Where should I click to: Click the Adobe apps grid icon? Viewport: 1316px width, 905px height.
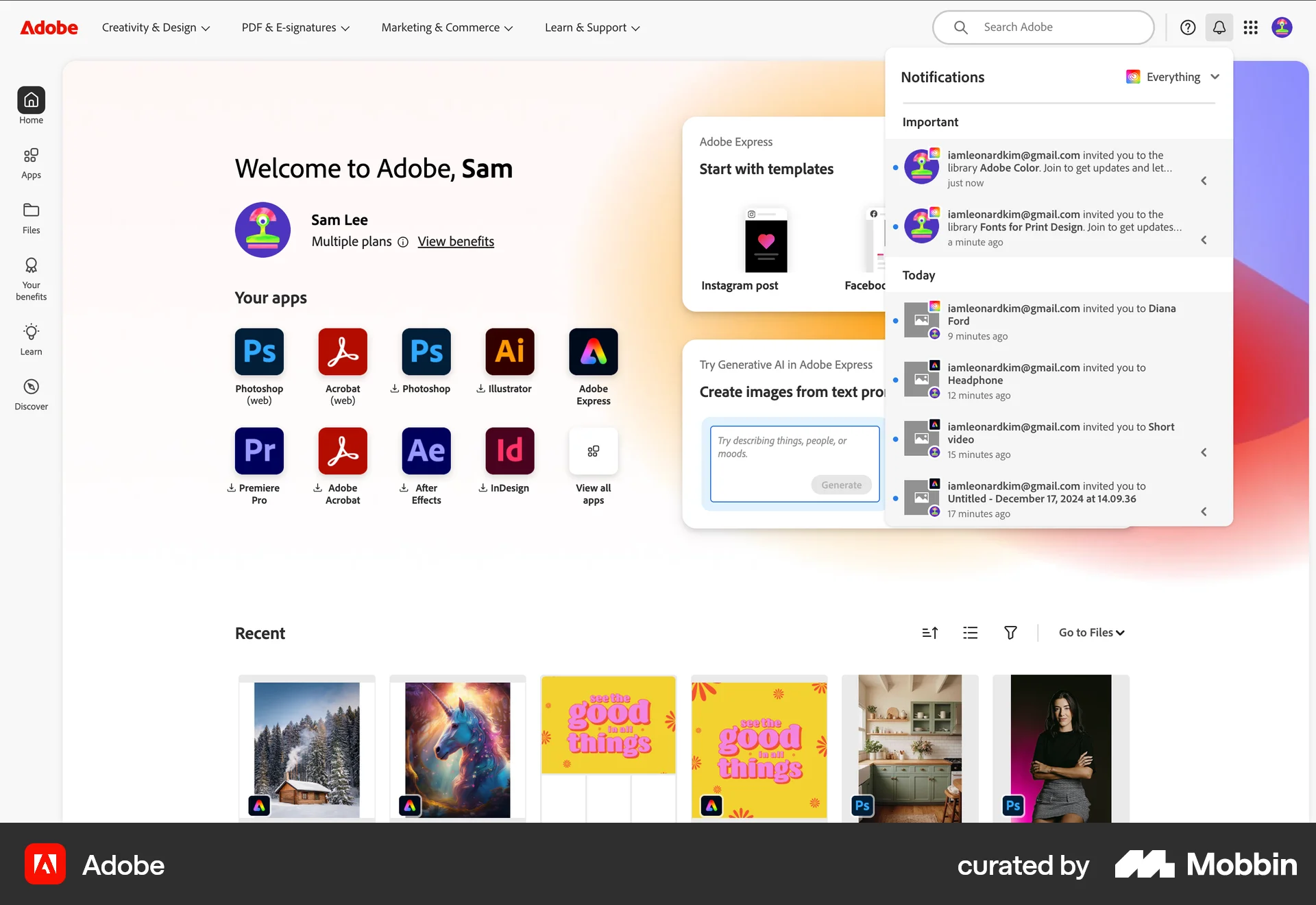pos(1251,27)
